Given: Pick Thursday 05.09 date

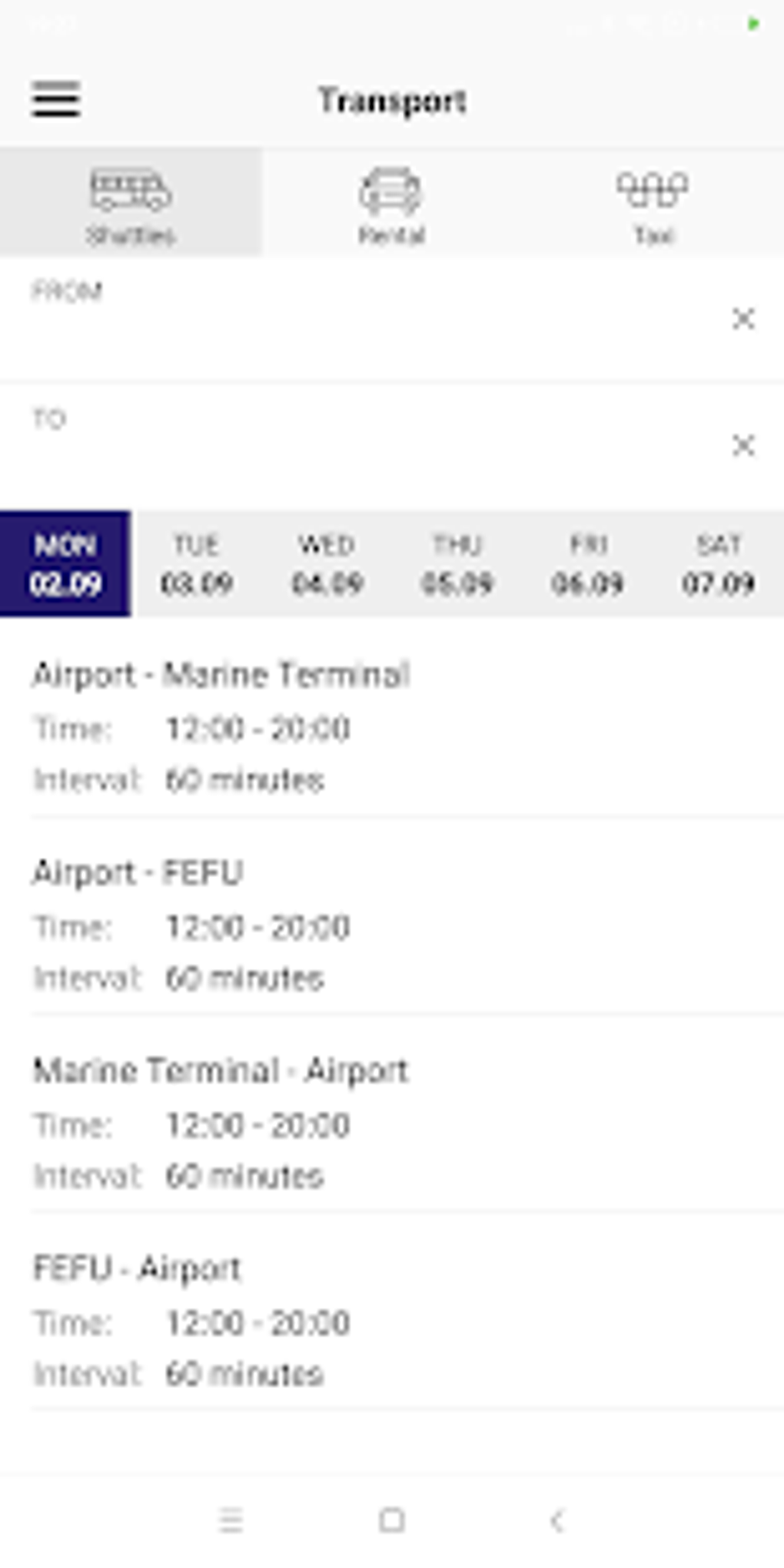Looking at the screenshot, I should click(x=457, y=563).
